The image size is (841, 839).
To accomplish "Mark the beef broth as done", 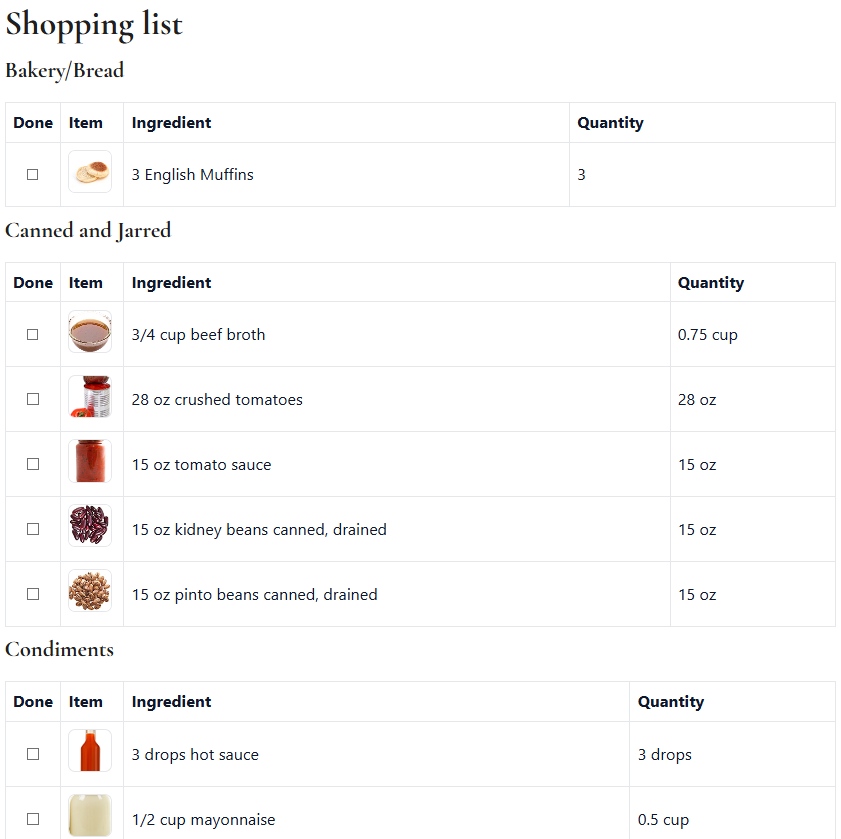I will coord(32,334).
